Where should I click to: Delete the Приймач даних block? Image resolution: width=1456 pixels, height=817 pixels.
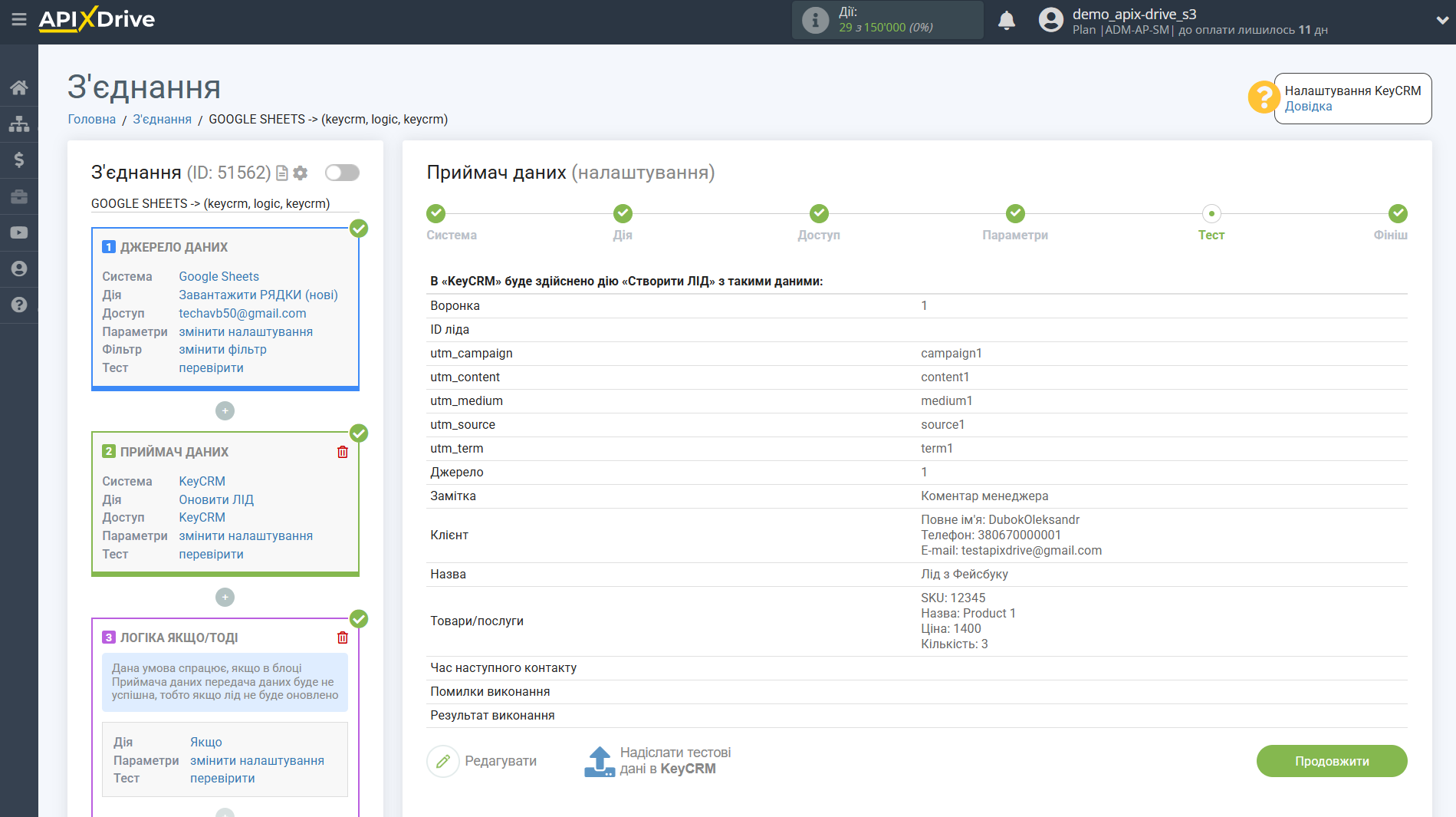coord(343,452)
